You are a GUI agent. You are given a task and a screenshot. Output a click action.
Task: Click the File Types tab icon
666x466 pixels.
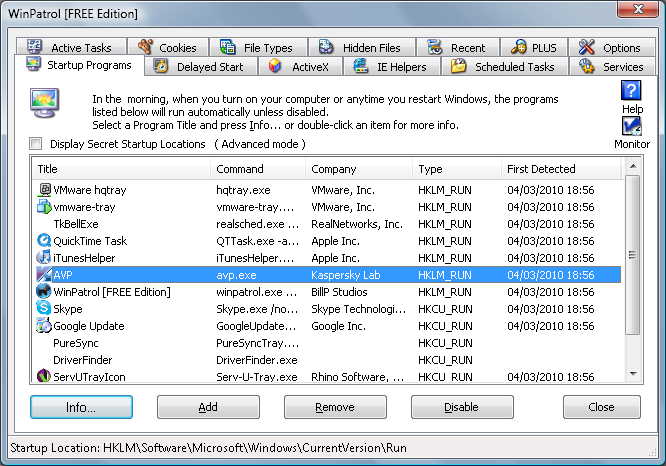(x=228, y=47)
